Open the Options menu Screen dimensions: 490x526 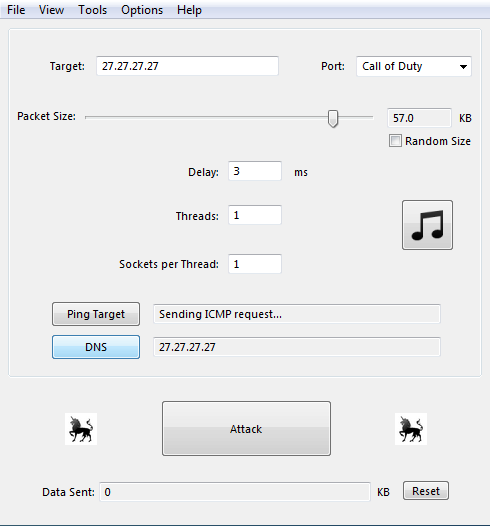(142, 10)
